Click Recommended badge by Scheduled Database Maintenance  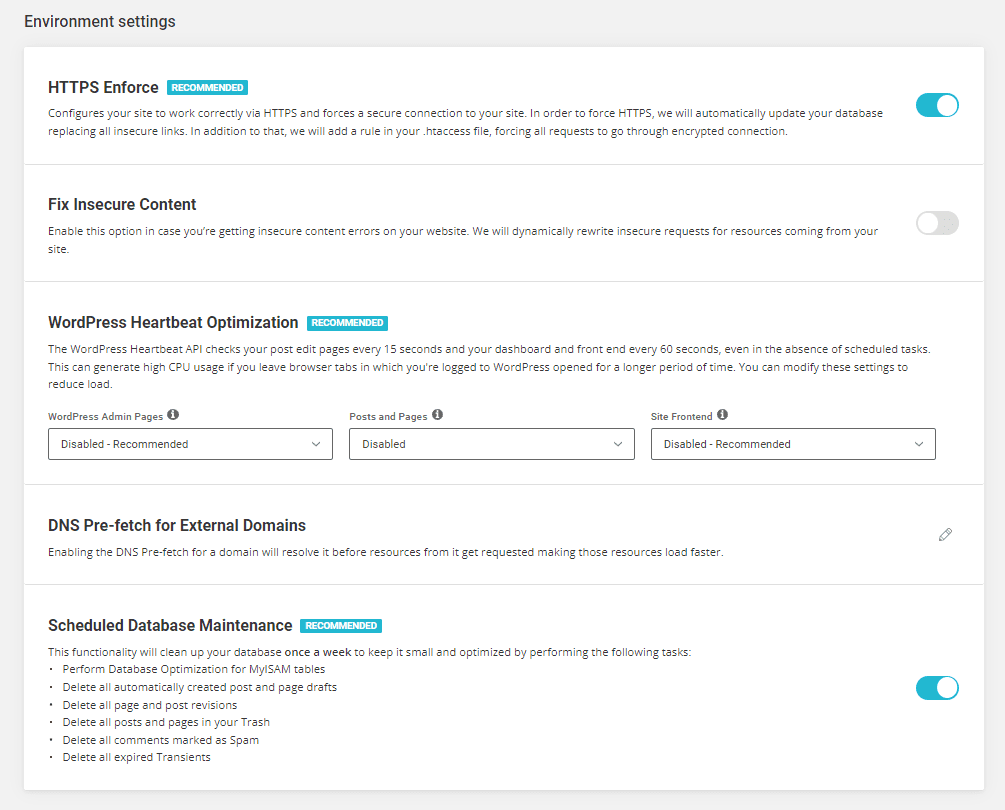[340, 626]
